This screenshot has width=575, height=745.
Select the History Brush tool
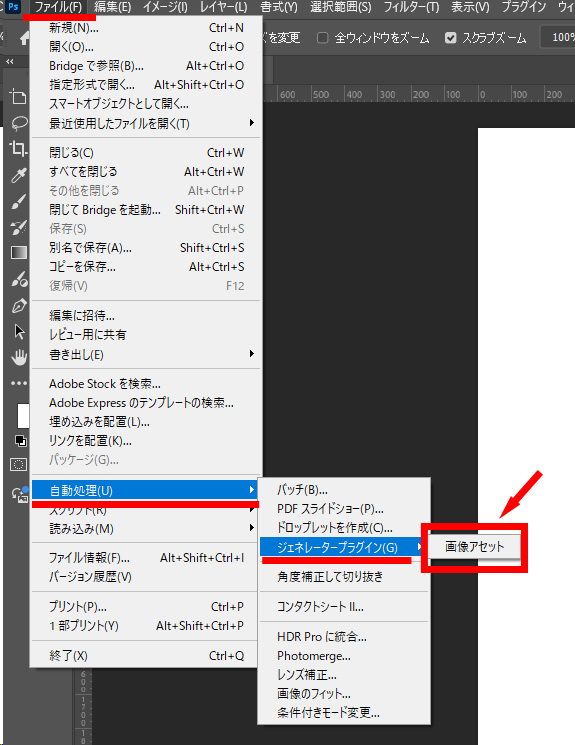click(x=19, y=228)
